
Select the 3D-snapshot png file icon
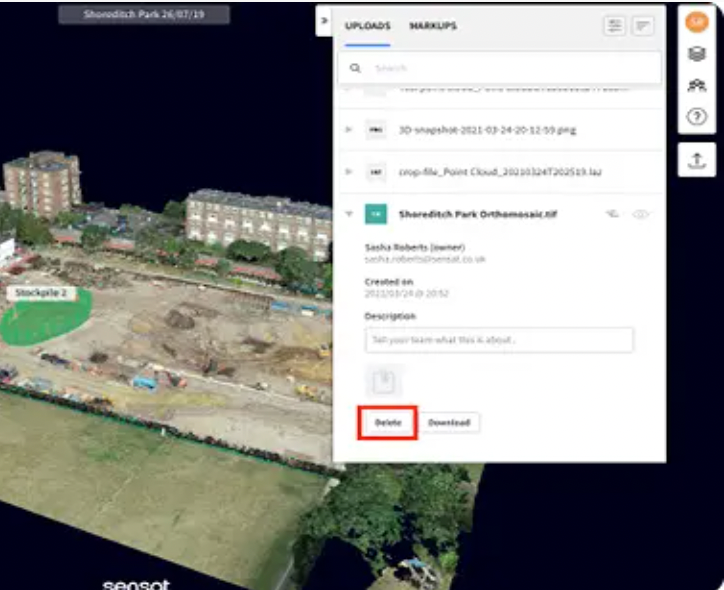376,130
